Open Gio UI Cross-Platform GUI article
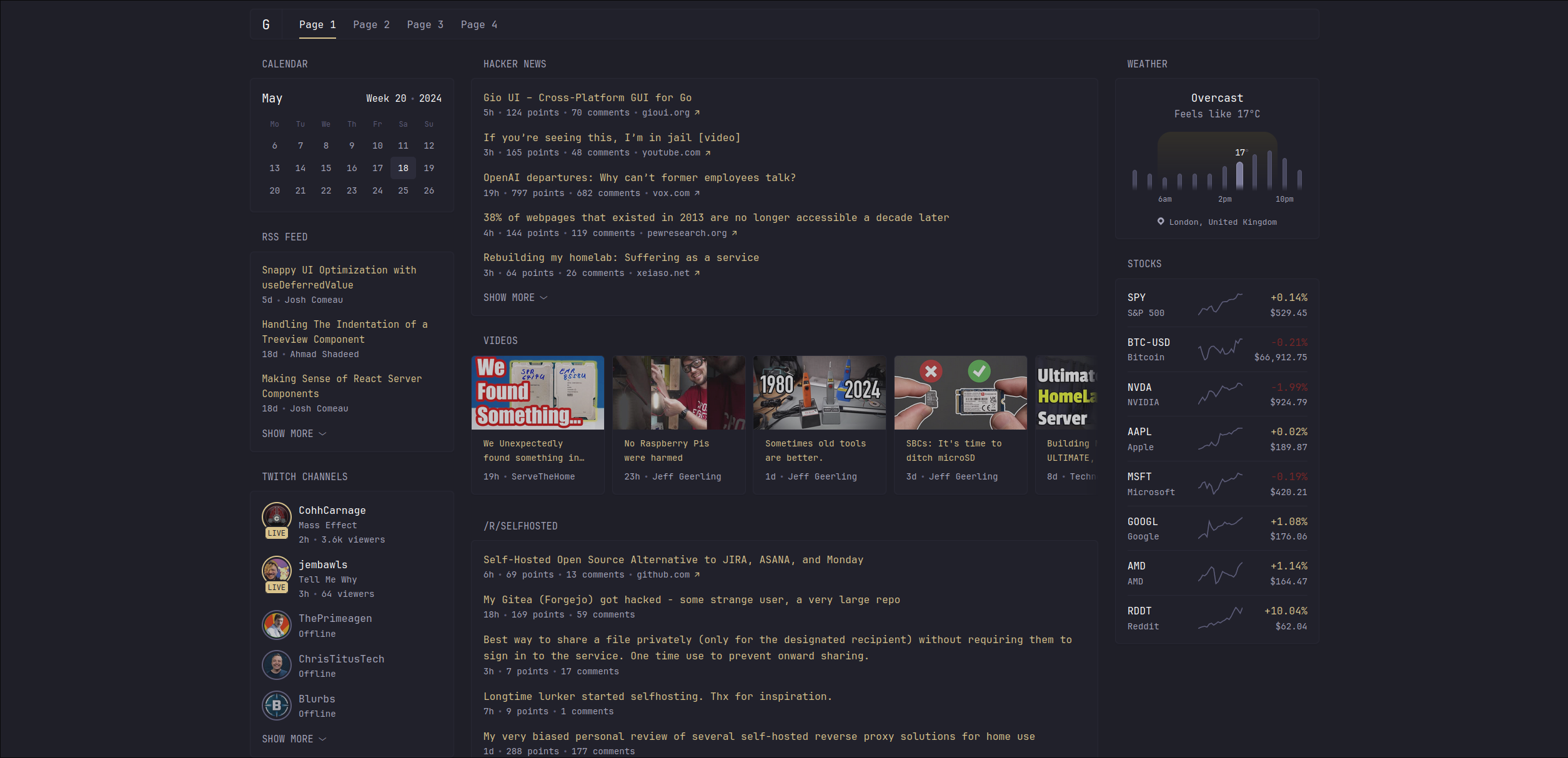This screenshot has width=1568, height=758. pos(587,97)
